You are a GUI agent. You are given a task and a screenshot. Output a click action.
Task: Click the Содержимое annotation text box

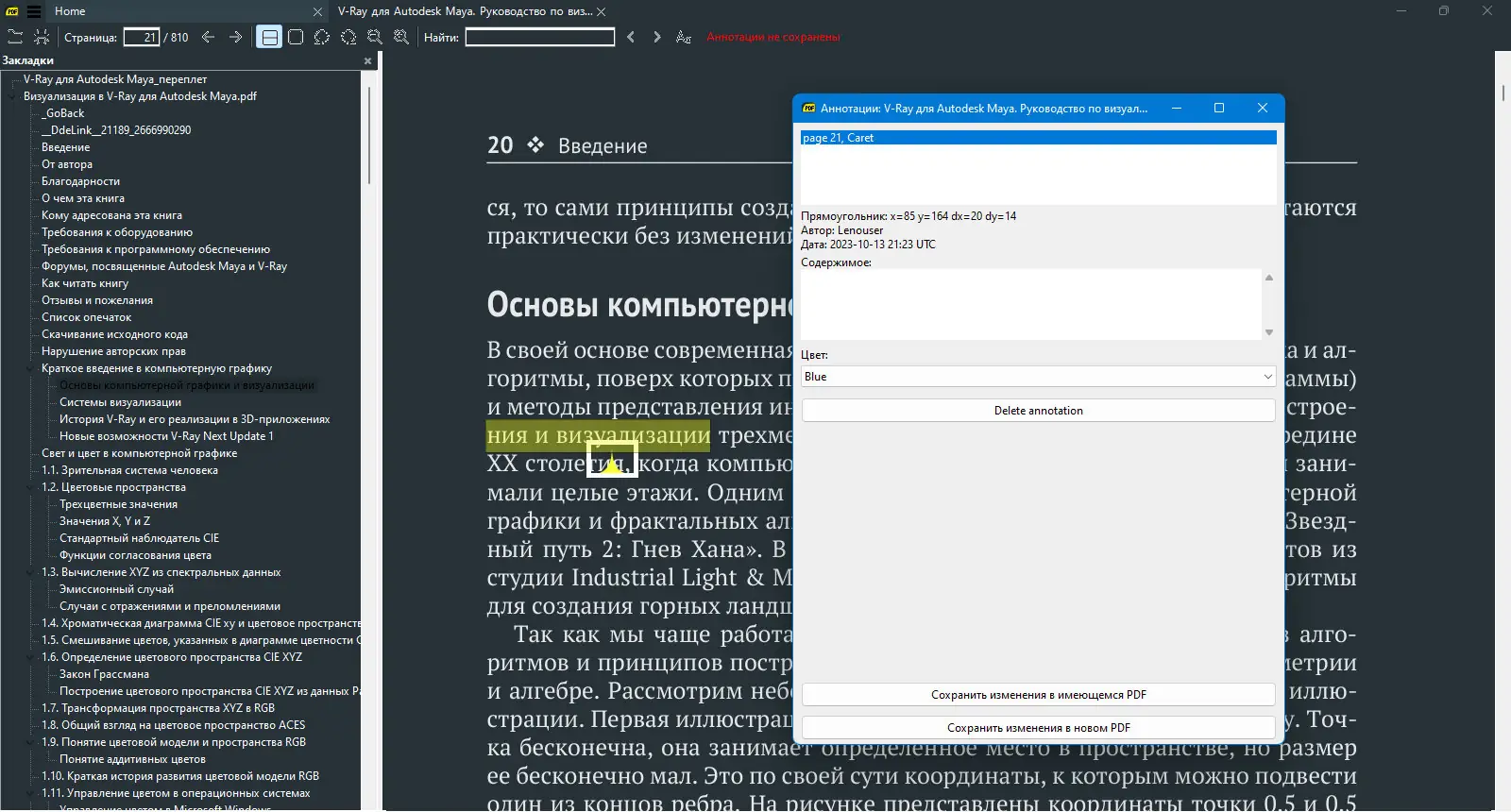(1031, 304)
